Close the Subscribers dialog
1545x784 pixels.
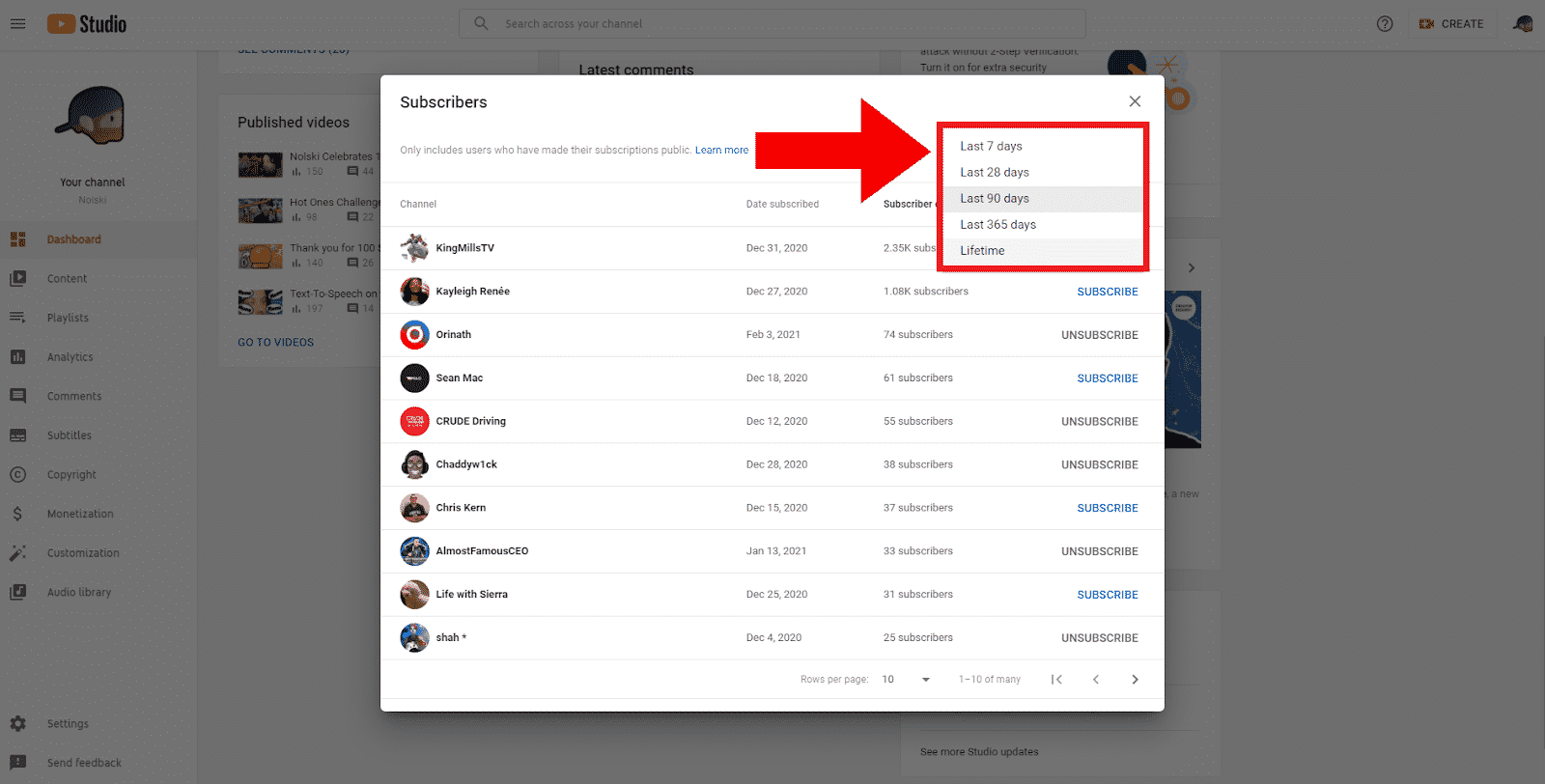click(x=1135, y=101)
